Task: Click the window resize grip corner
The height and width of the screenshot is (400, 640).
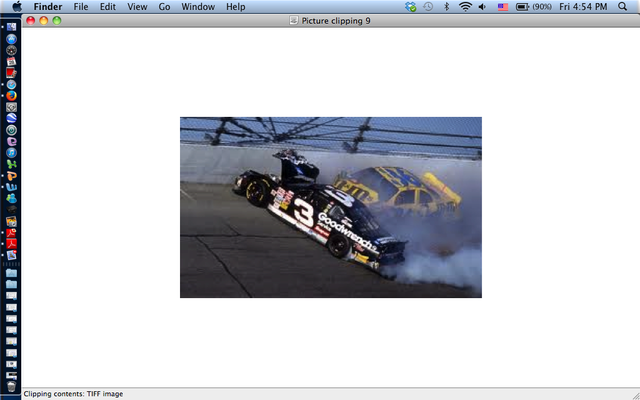Action: 635,395
